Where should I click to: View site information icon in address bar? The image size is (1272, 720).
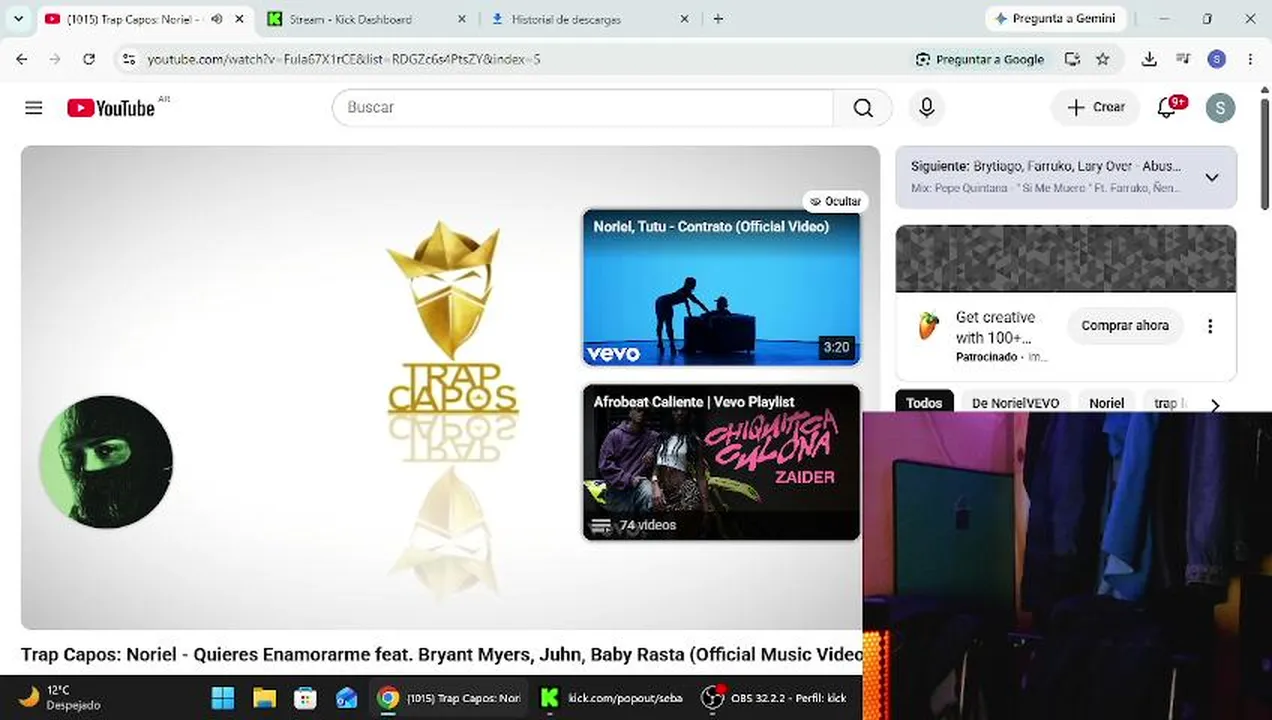(128, 59)
